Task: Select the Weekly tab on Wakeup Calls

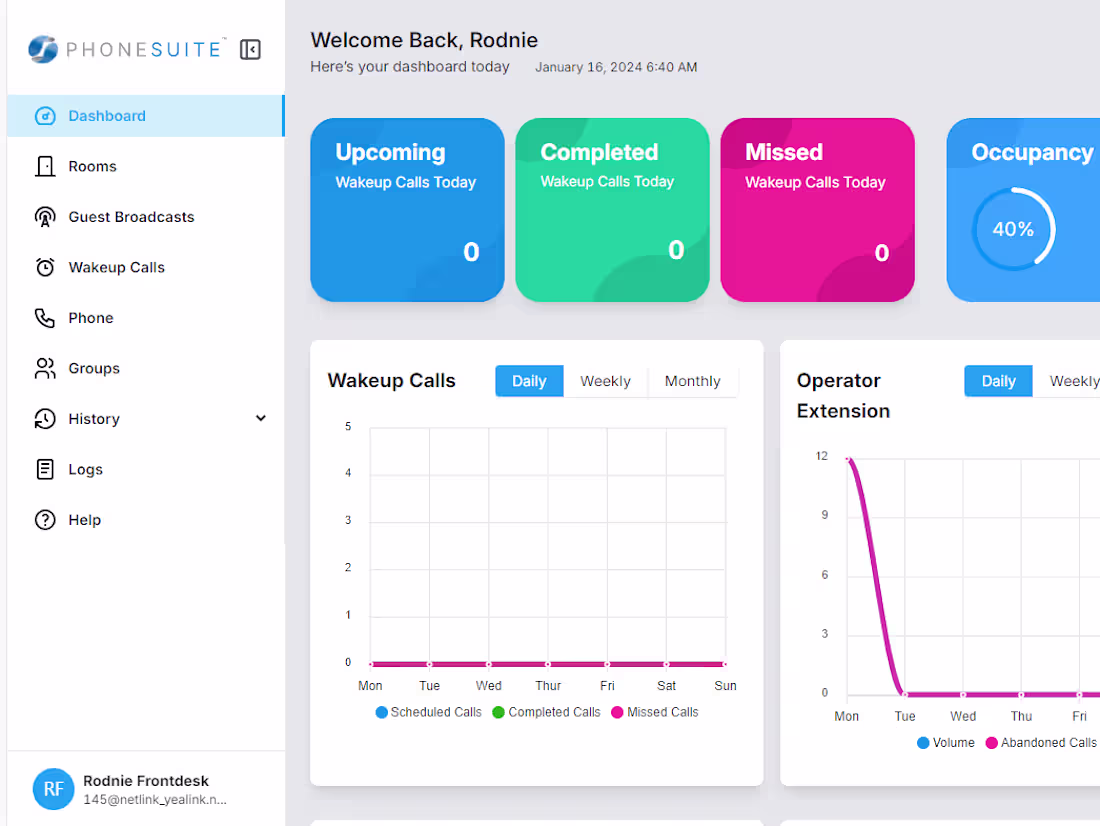Action: coord(605,381)
